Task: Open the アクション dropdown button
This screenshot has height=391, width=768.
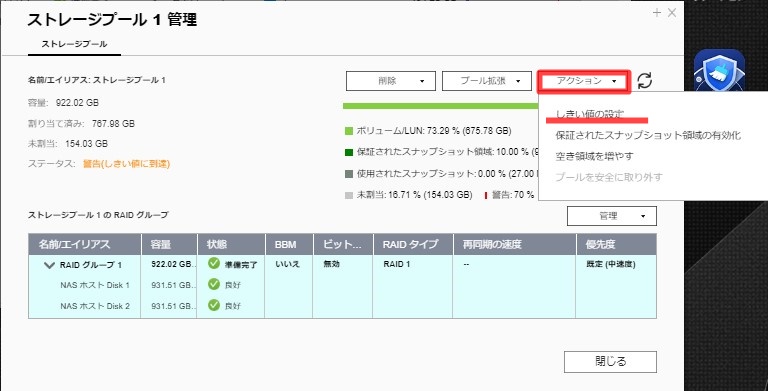Action: pyautogui.click(x=583, y=81)
